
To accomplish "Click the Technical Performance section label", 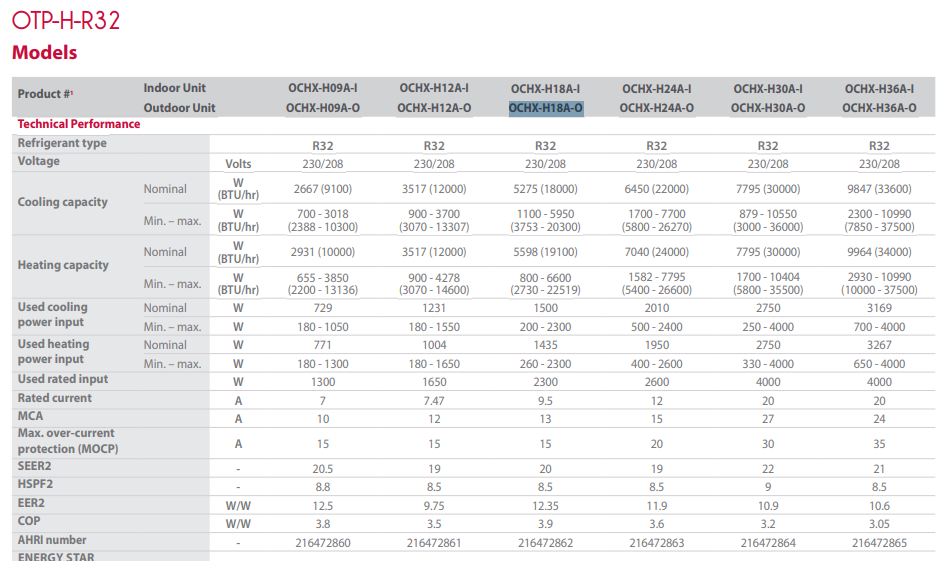I will tap(79, 124).
